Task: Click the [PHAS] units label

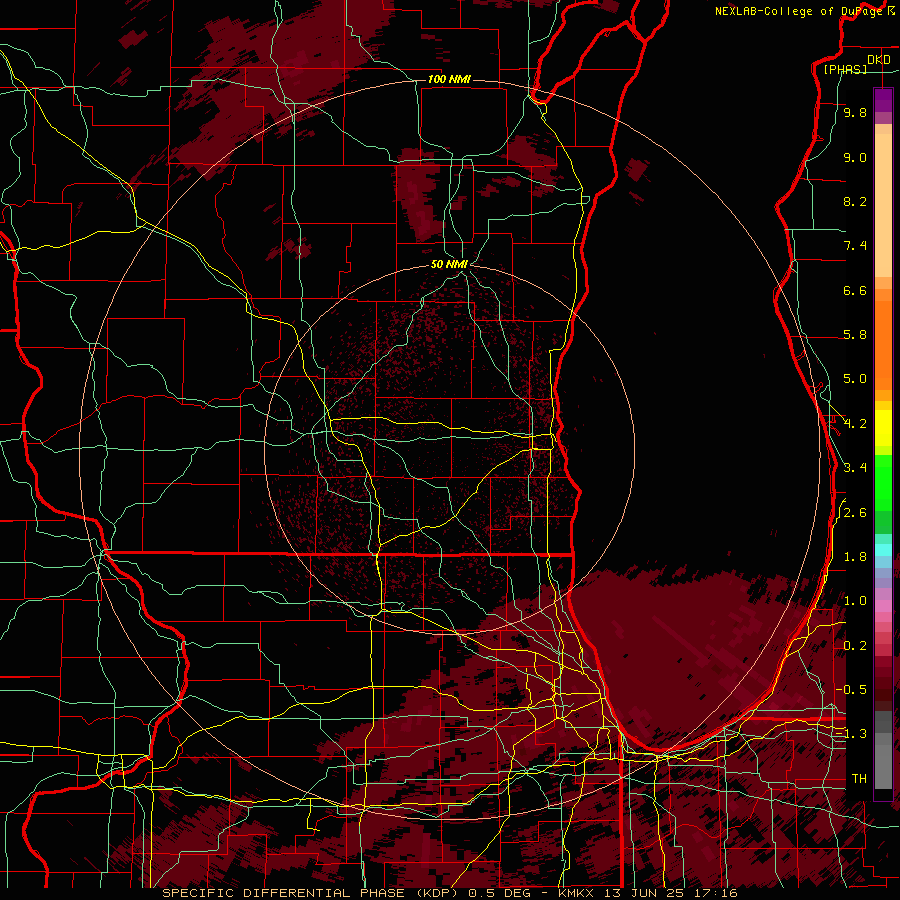Action: 845,70
